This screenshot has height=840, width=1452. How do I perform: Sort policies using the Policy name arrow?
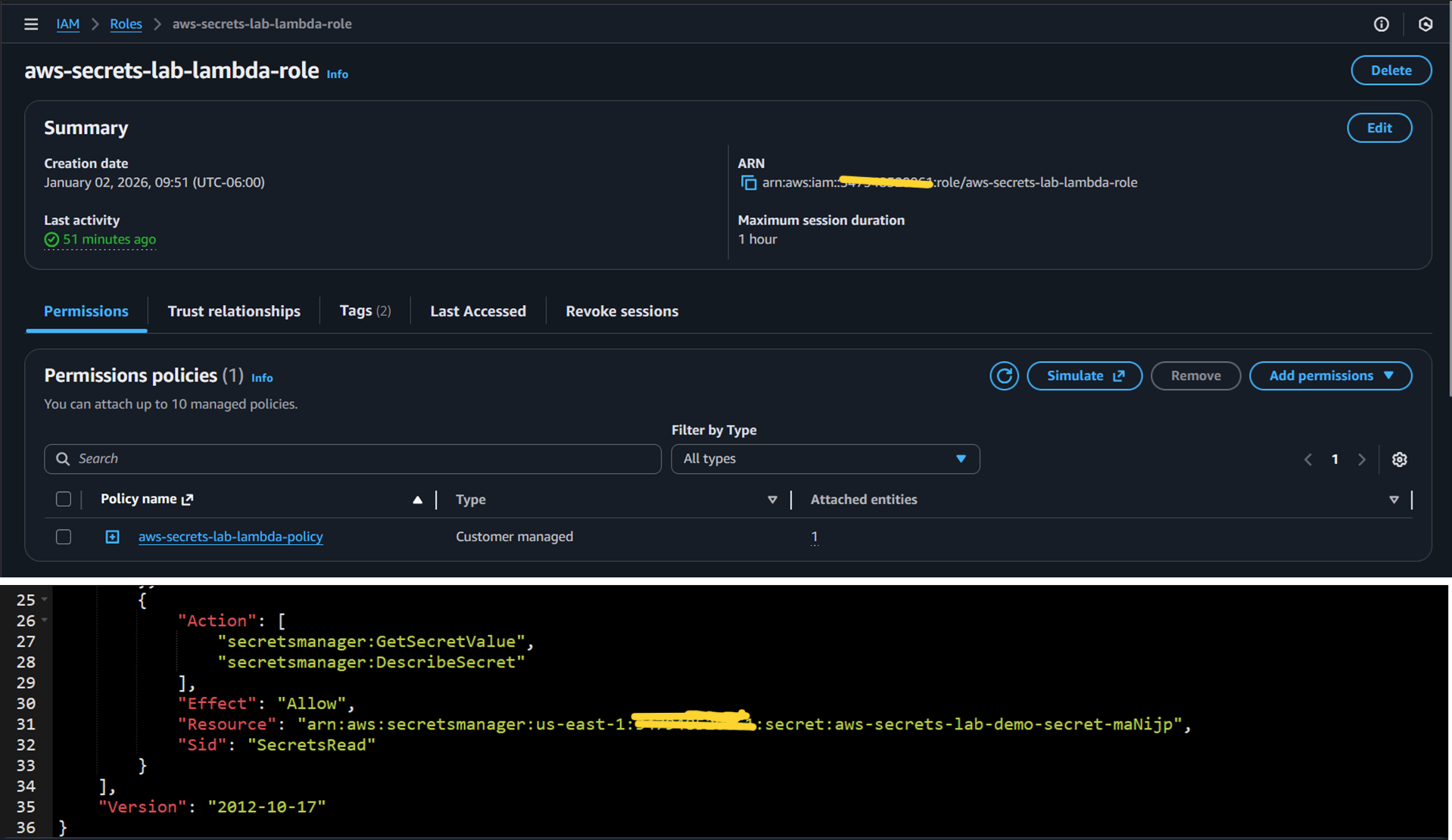[417, 499]
